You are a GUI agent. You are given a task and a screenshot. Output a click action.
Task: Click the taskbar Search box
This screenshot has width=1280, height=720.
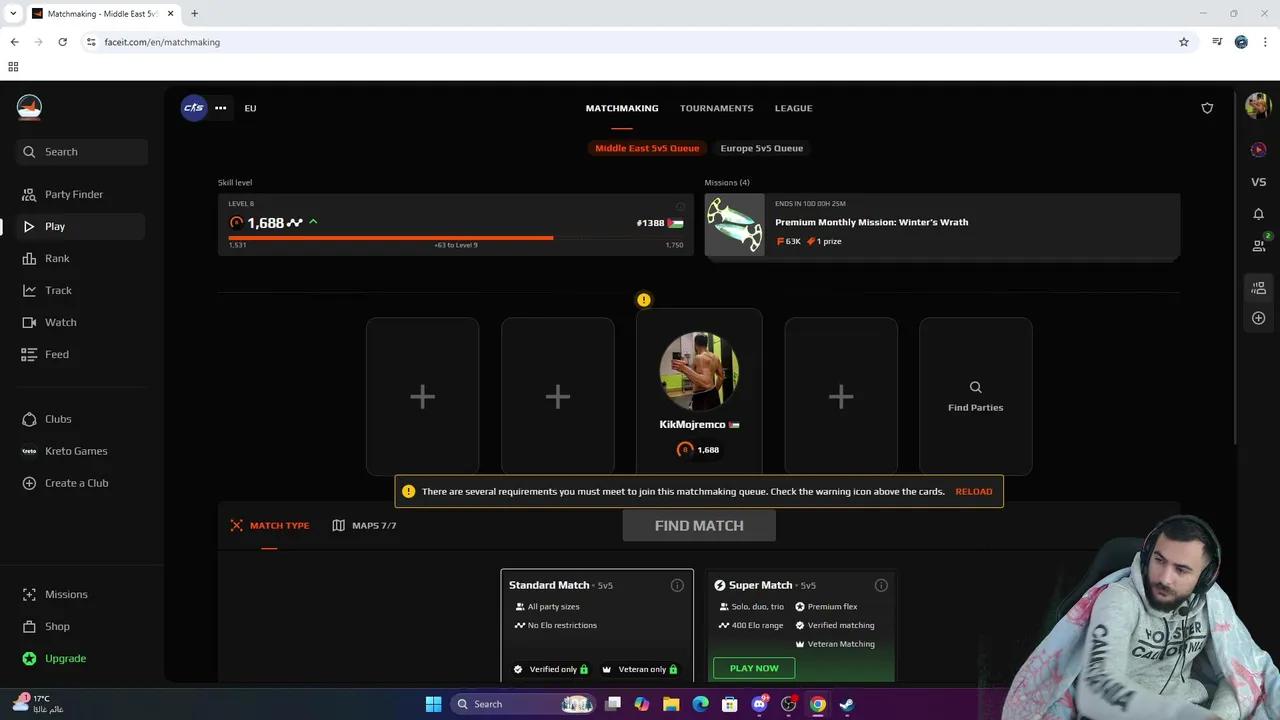tap(523, 704)
